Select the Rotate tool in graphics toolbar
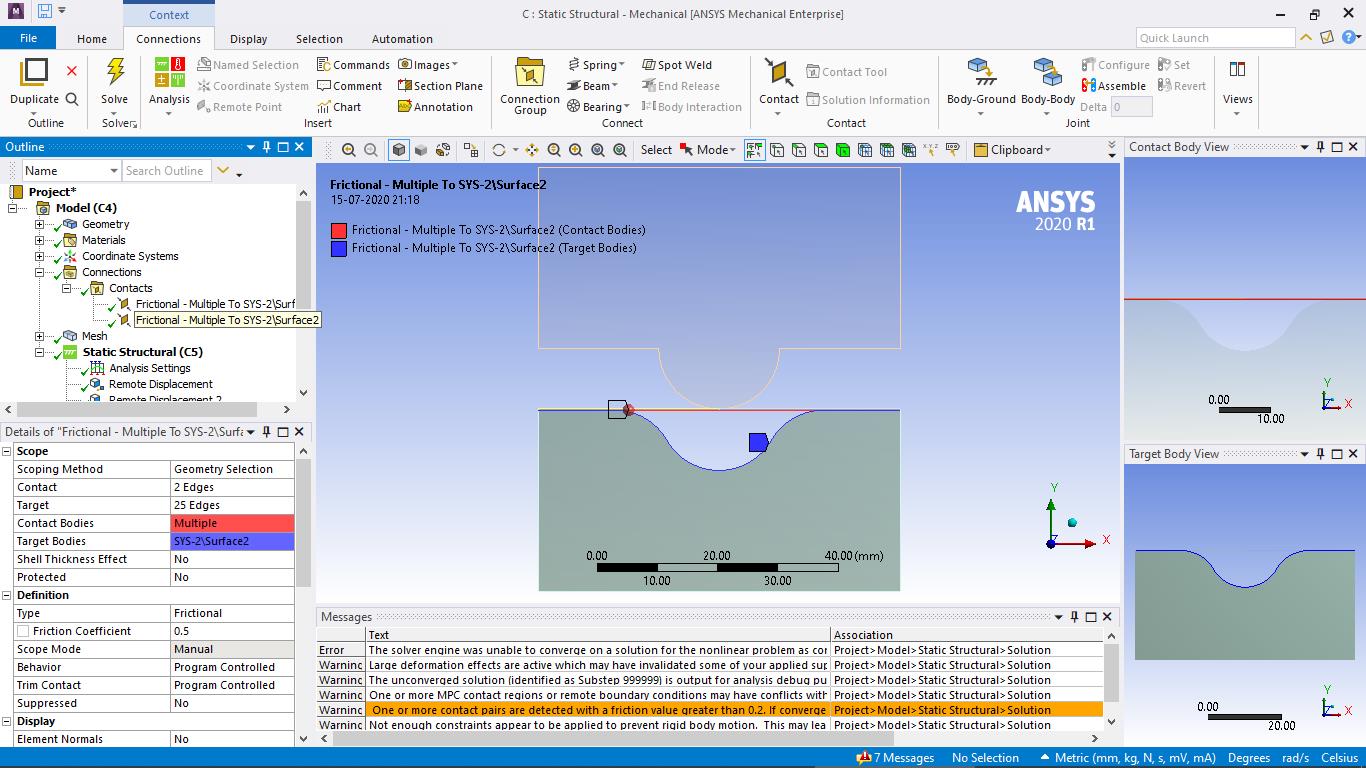This screenshot has height=768, width=1366. pyautogui.click(x=499, y=150)
